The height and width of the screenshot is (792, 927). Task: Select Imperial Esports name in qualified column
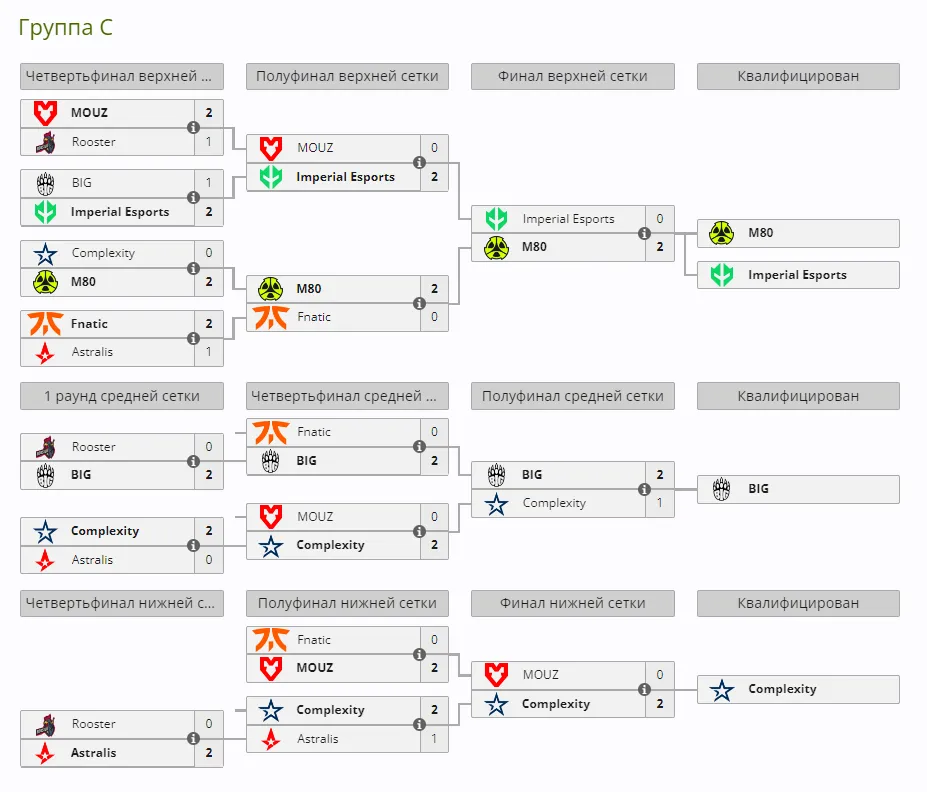coord(797,275)
